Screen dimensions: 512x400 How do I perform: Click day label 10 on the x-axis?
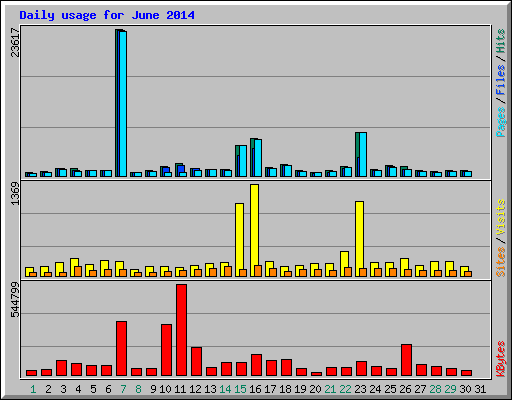[165, 389]
